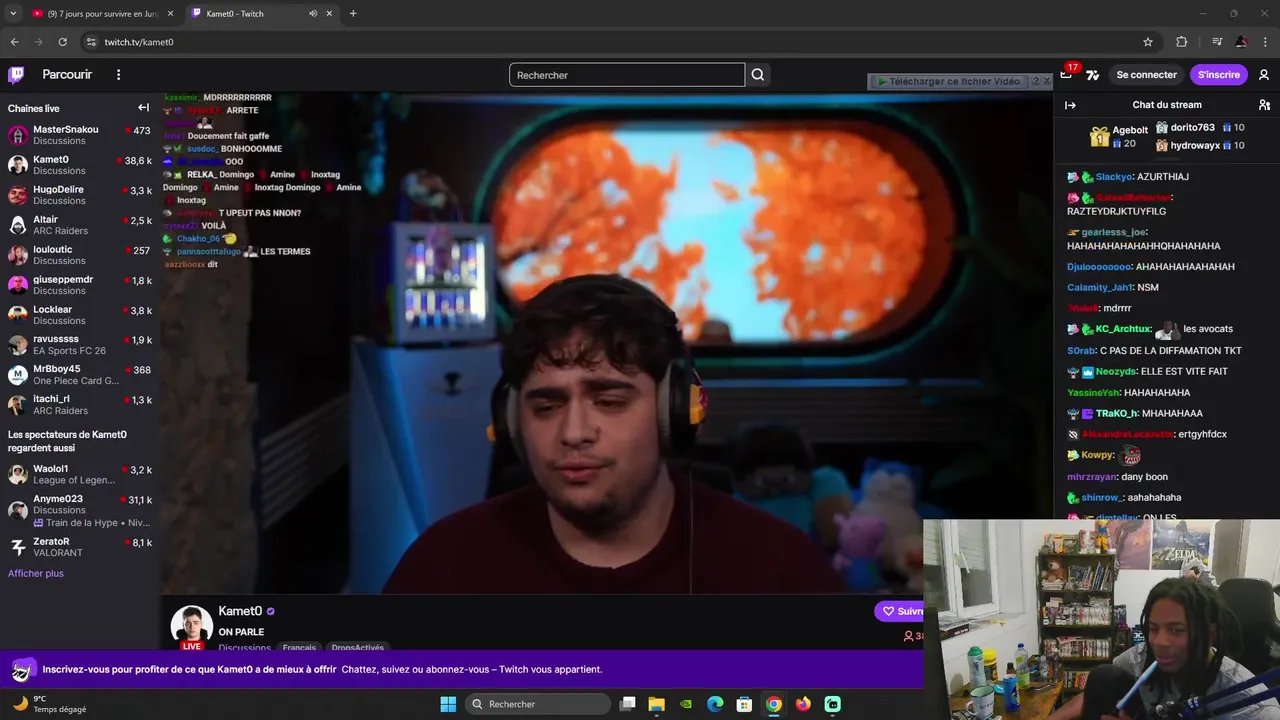Open Kamet0 channel in sidebar list

coord(80,165)
